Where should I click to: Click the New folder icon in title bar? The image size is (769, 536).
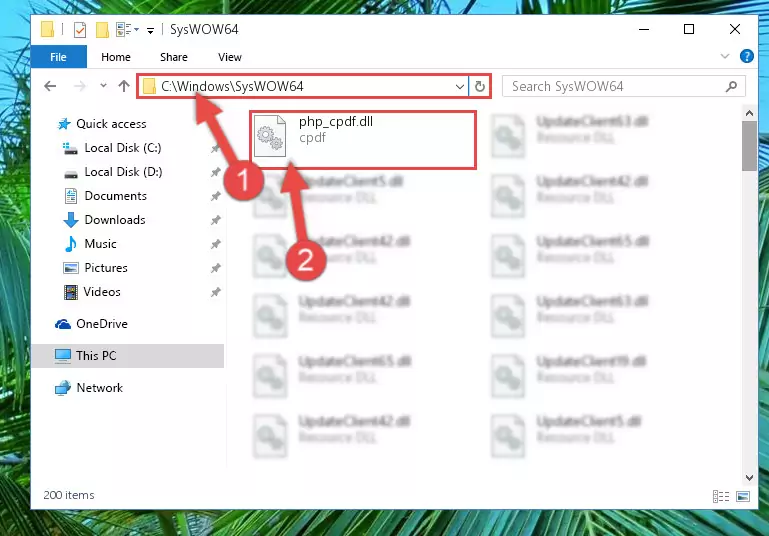click(x=102, y=30)
